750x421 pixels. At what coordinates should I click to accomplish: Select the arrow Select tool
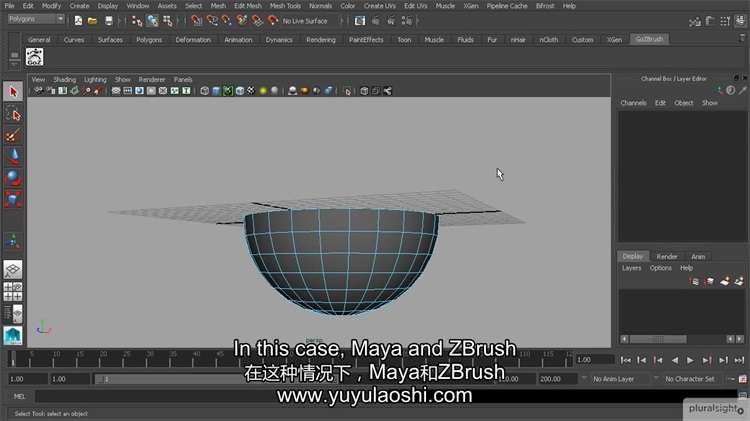[13, 91]
